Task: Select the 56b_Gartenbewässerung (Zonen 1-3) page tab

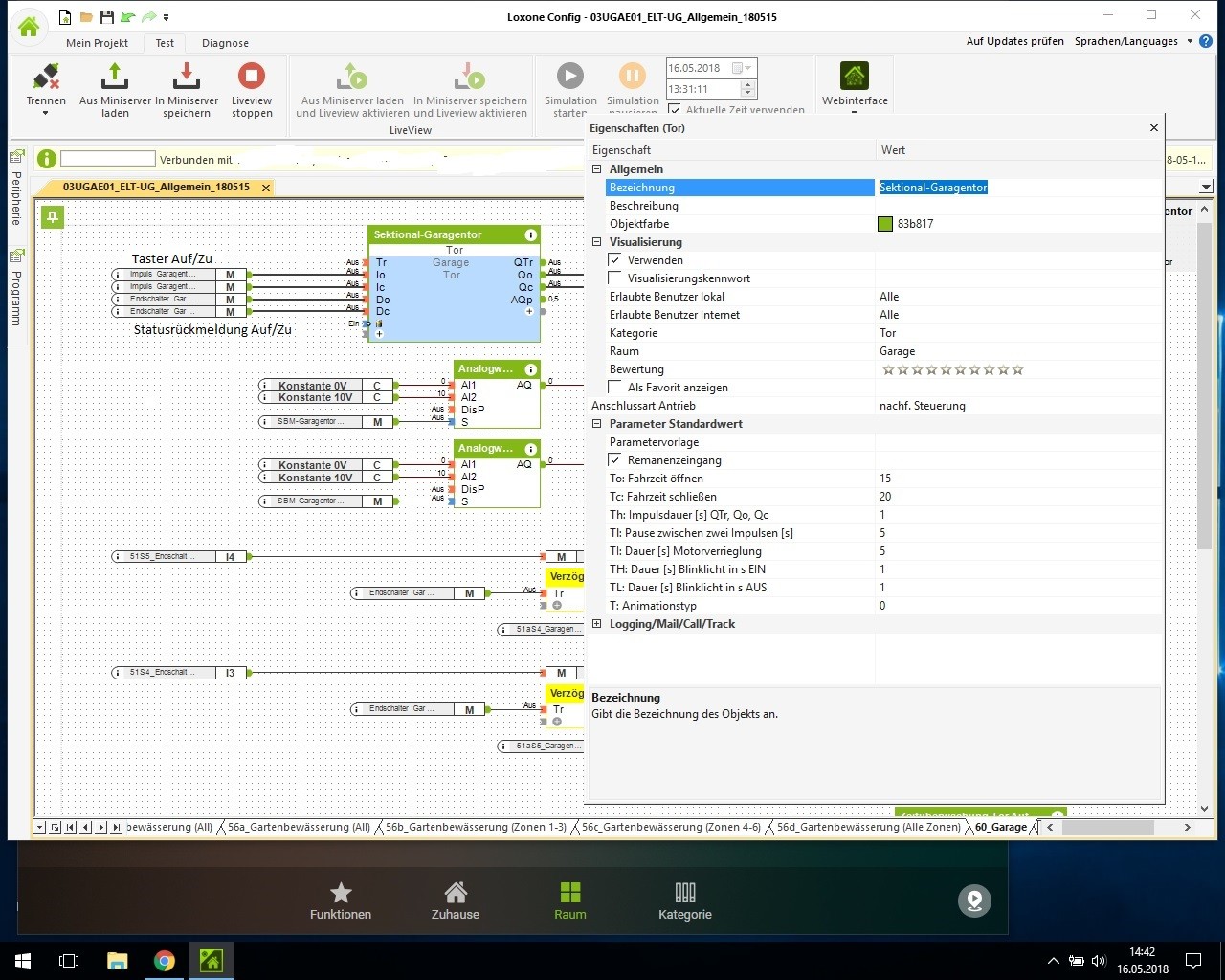Action: [x=477, y=827]
